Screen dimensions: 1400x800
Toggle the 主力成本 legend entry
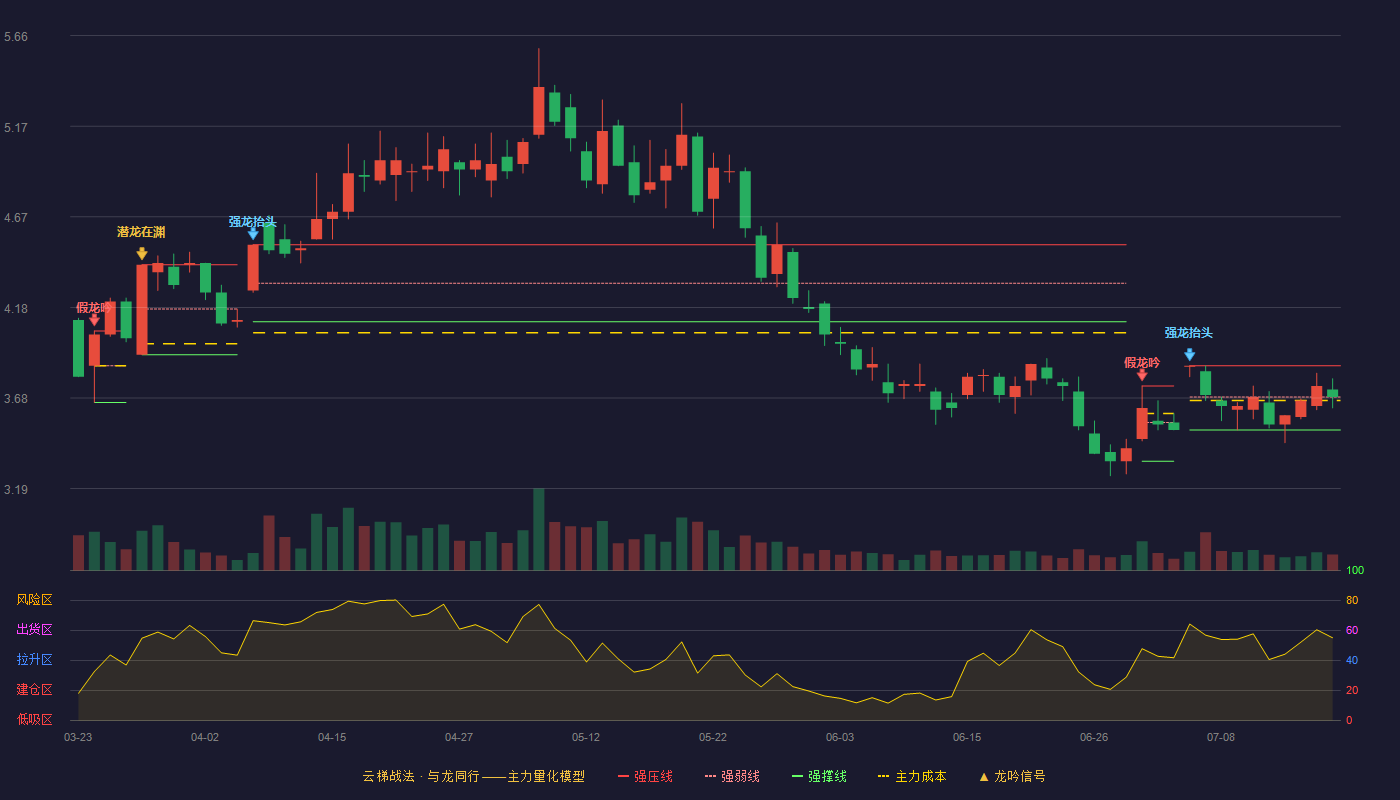pyautogui.click(x=912, y=776)
